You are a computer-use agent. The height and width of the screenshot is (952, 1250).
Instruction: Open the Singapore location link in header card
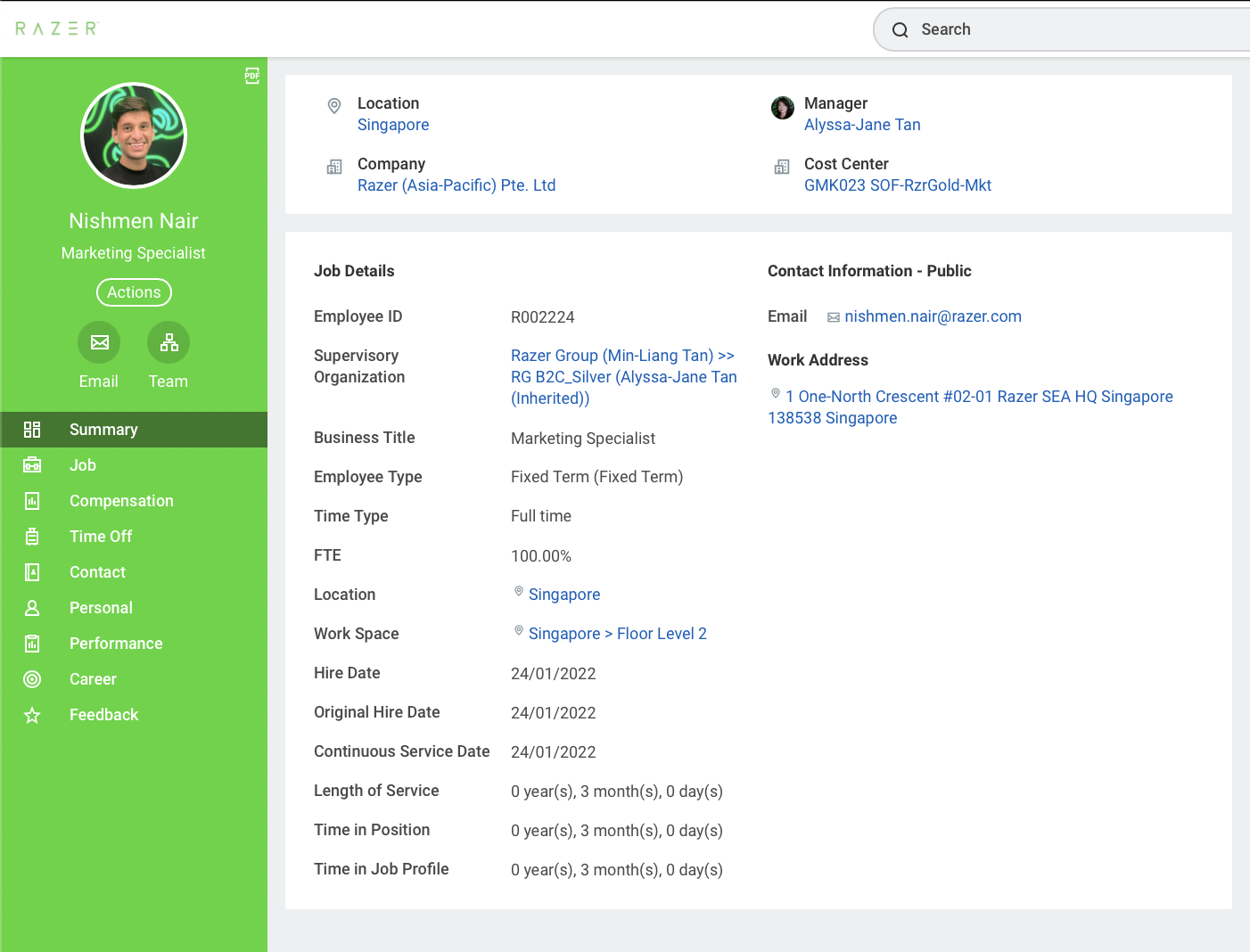tap(393, 125)
